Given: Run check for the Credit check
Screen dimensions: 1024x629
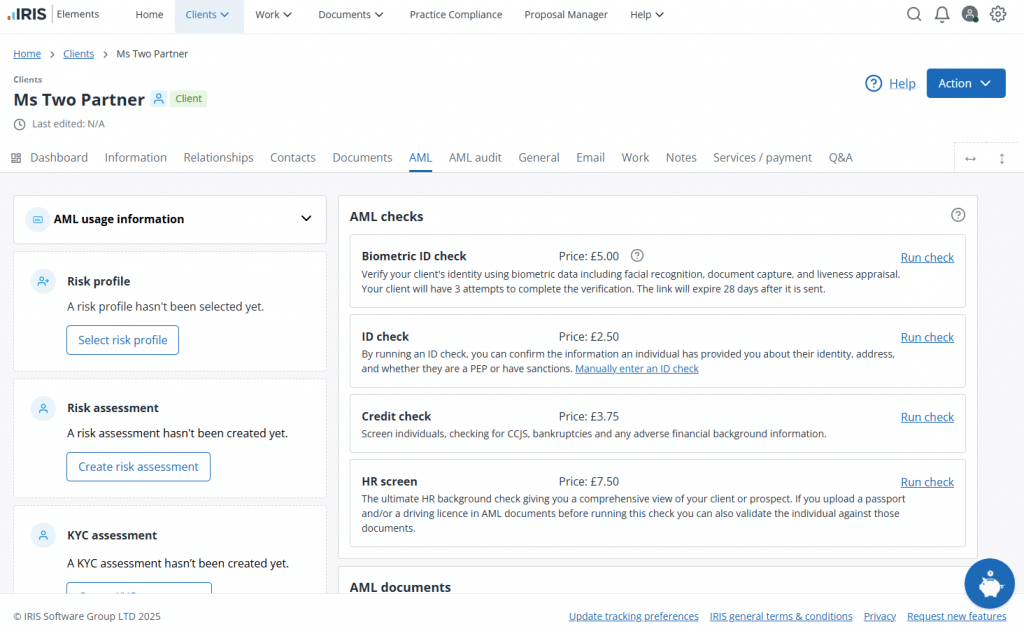Looking at the screenshot, I should 926,417.
